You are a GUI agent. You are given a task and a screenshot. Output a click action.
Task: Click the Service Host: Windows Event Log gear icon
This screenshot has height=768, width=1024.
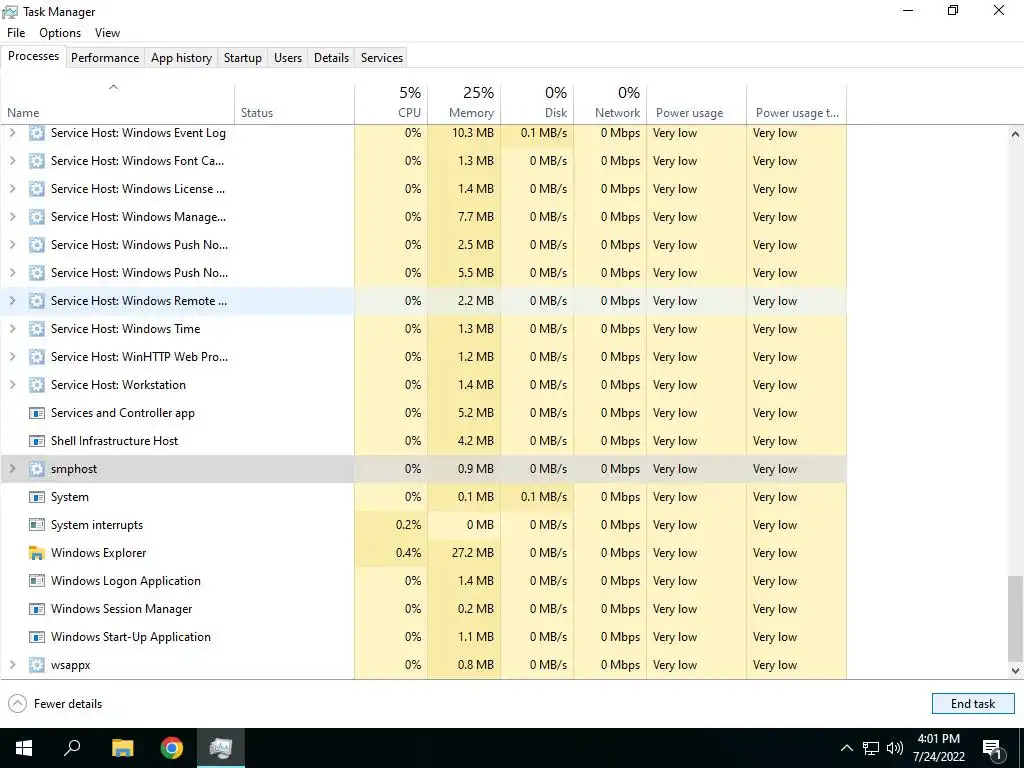pos(37,133)
